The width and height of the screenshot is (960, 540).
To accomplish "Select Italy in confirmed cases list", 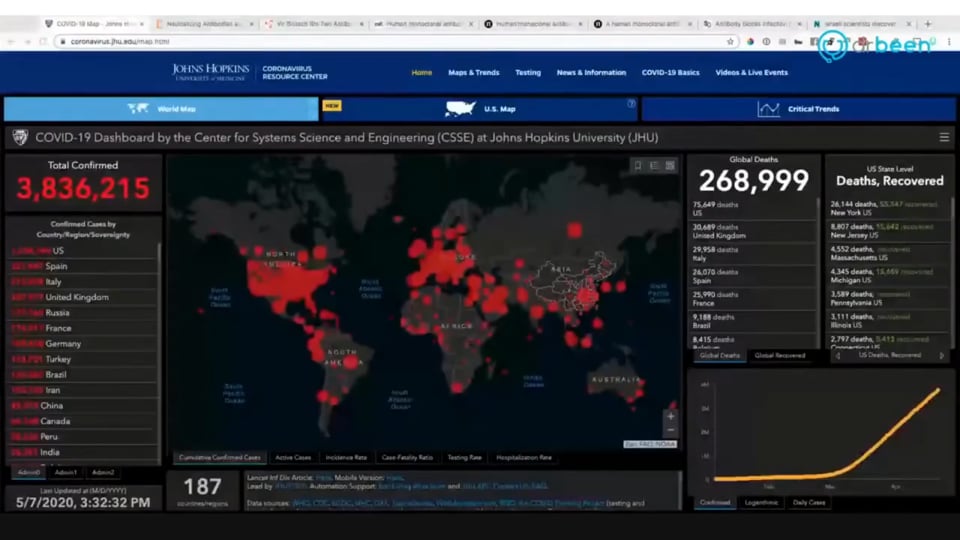I will (83, 282).
